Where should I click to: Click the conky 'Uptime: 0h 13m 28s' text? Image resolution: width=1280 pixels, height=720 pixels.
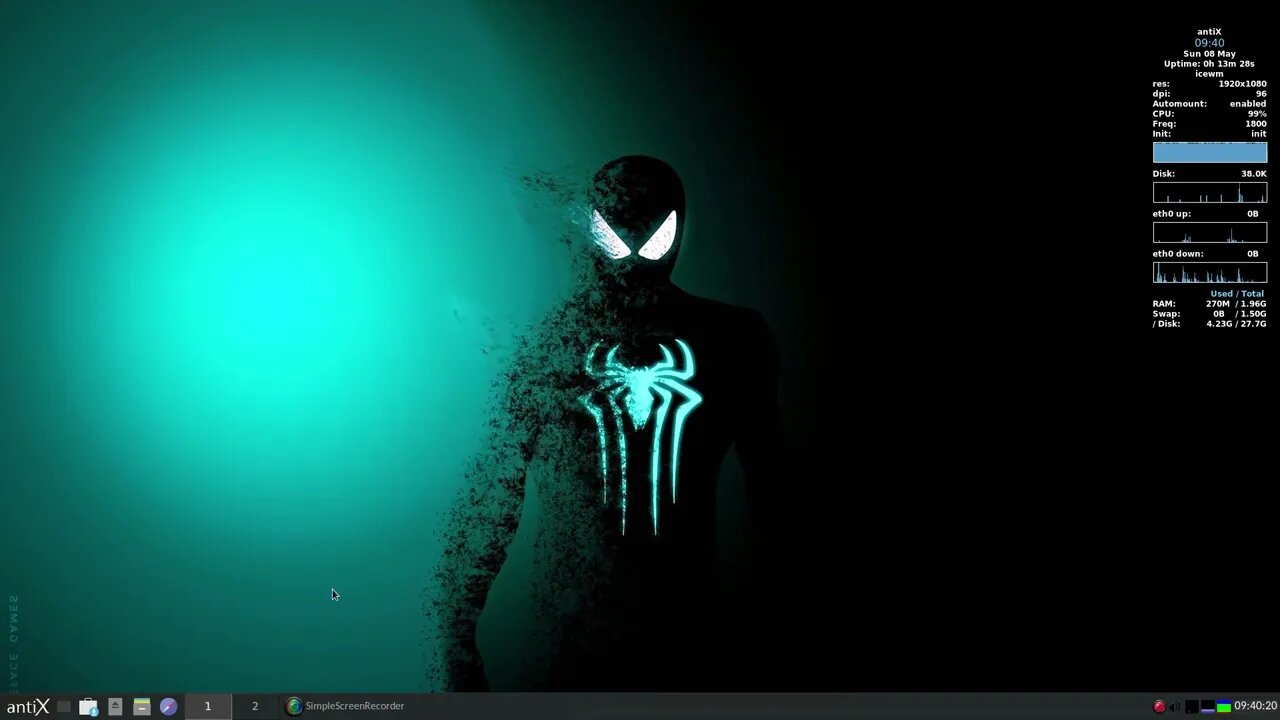pos(1209,64)
